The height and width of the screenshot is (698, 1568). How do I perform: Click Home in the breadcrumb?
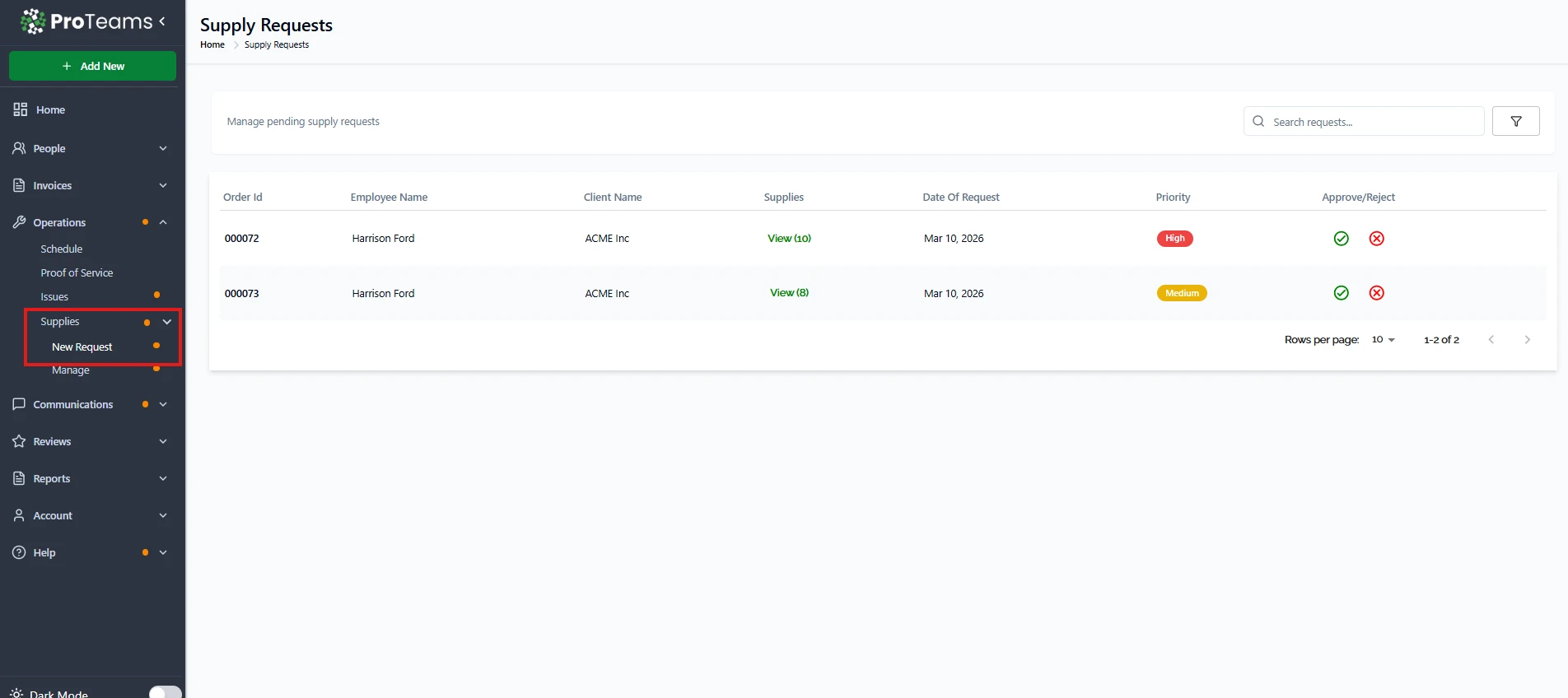point(212,45)
